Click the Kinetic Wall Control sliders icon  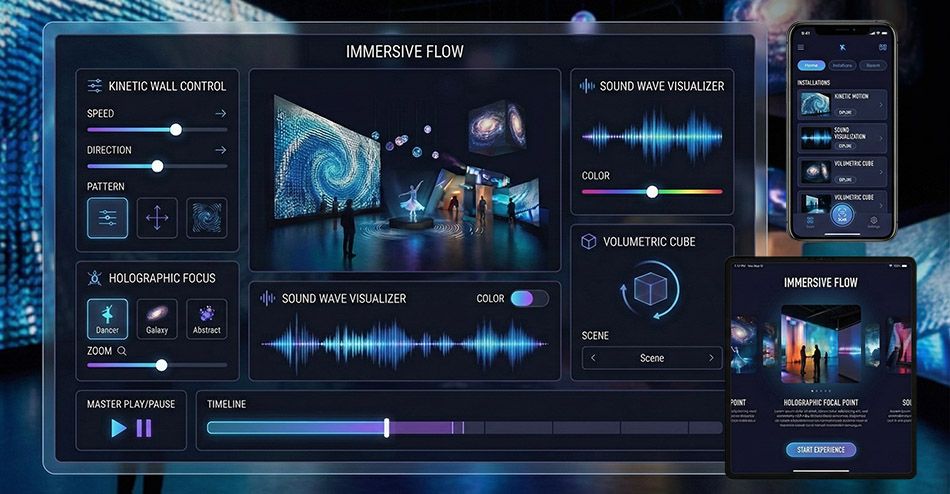(x=95, y=85)
